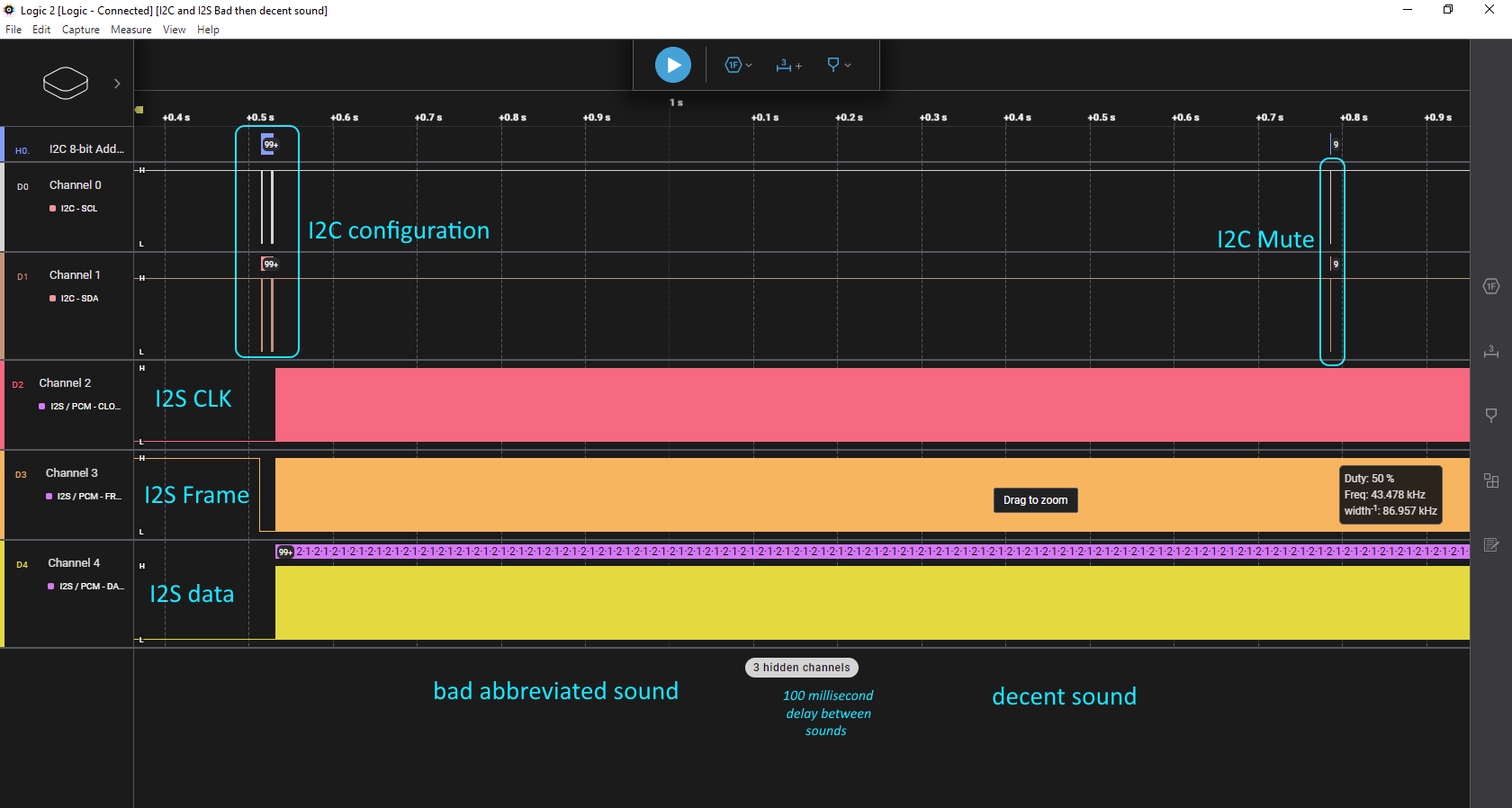Open Notes panel on right sidebar
Image resolution: width=1512 pixels, height=808 pixels.
(x=1491, y=544)
